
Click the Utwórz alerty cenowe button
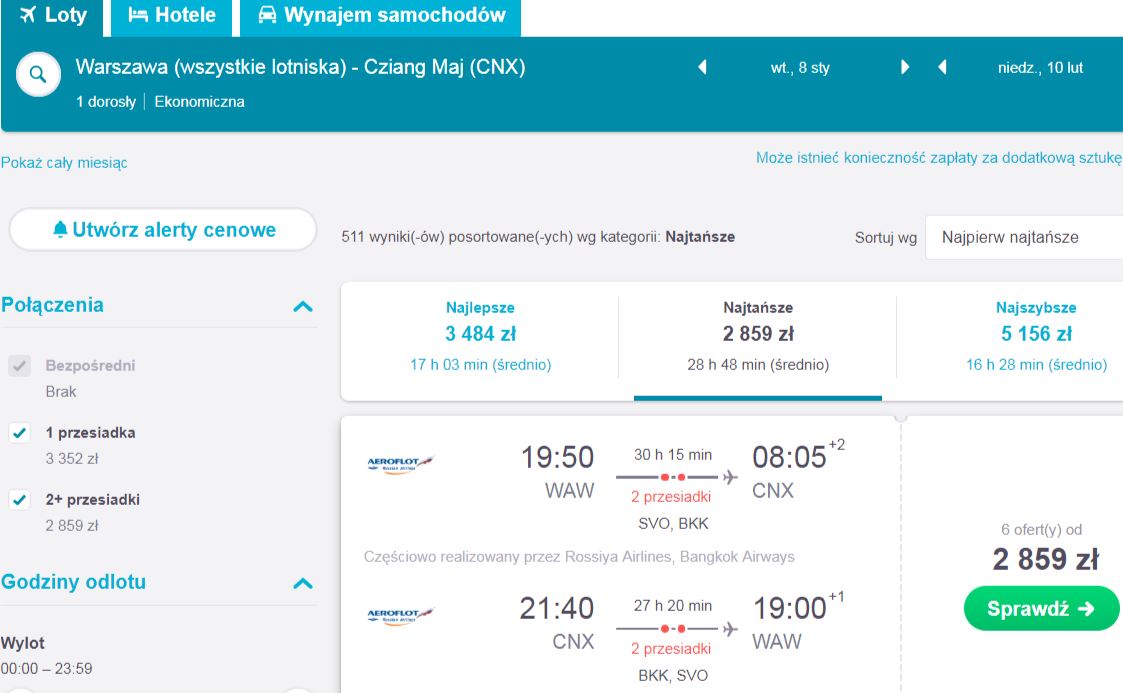point(163,230)
